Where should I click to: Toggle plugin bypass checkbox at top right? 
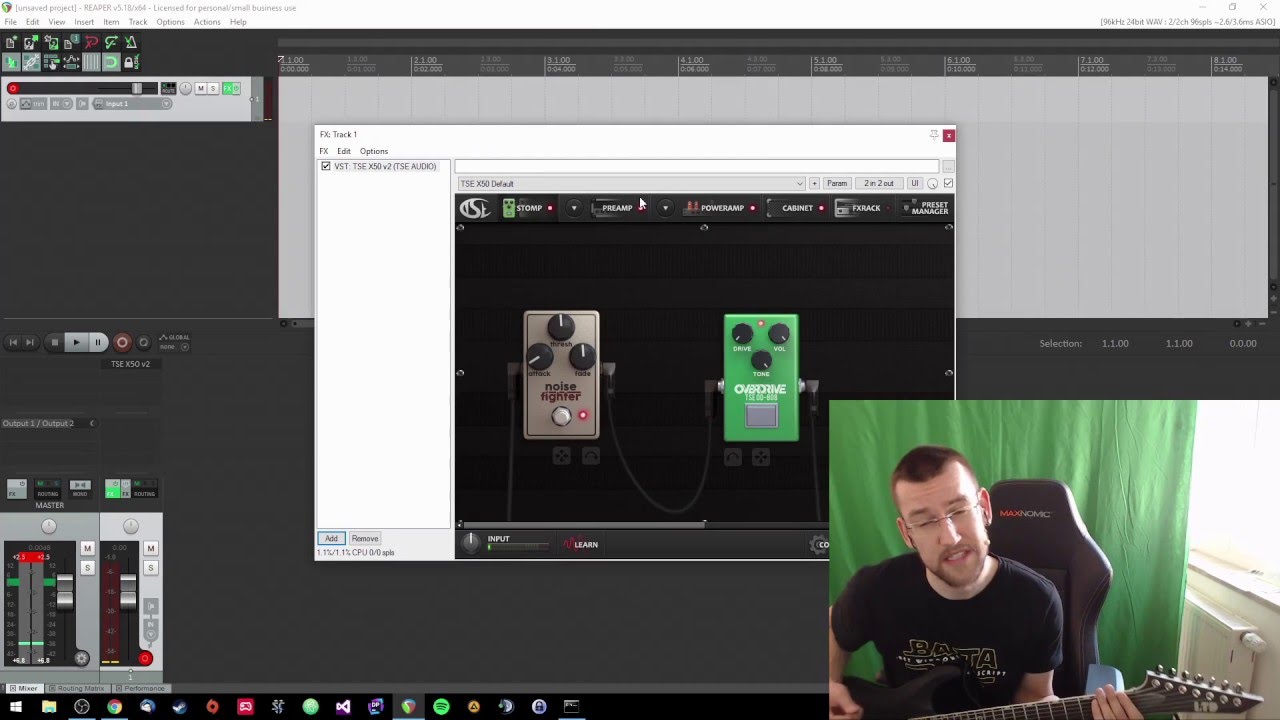tap(948, 183)
